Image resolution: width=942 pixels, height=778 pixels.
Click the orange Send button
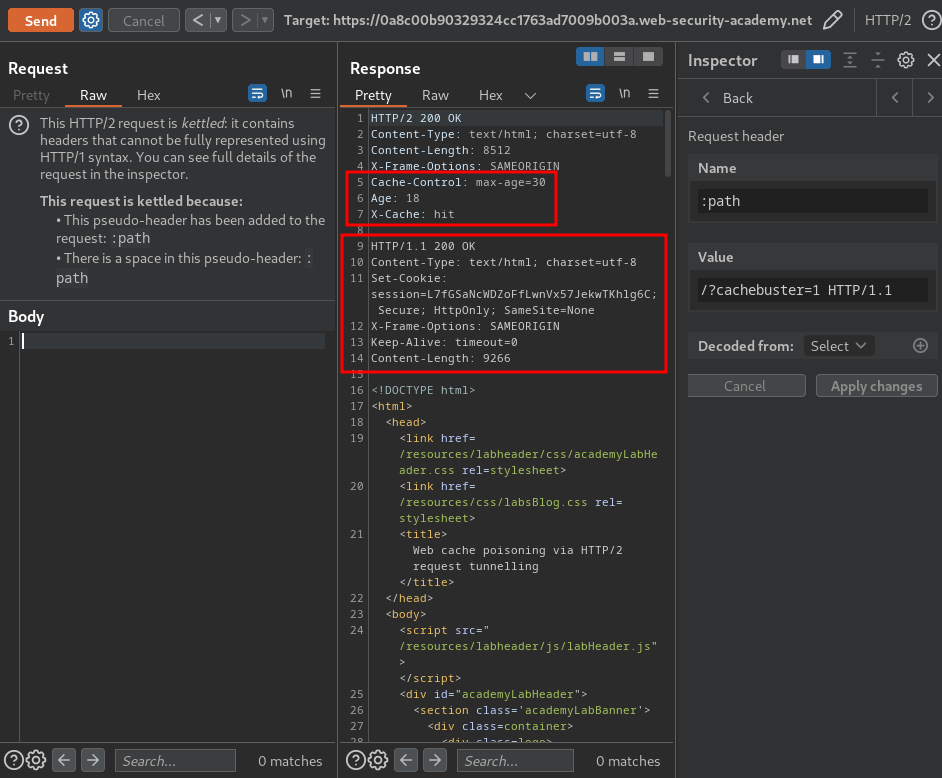point(40,20)
